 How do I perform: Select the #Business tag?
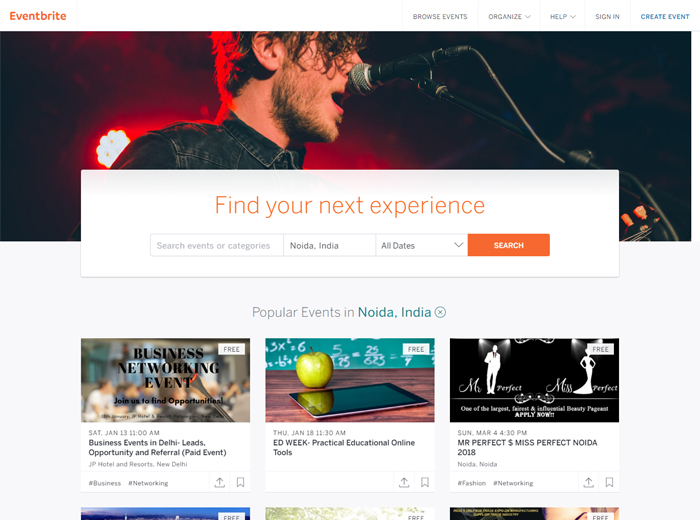click(104, 483)
